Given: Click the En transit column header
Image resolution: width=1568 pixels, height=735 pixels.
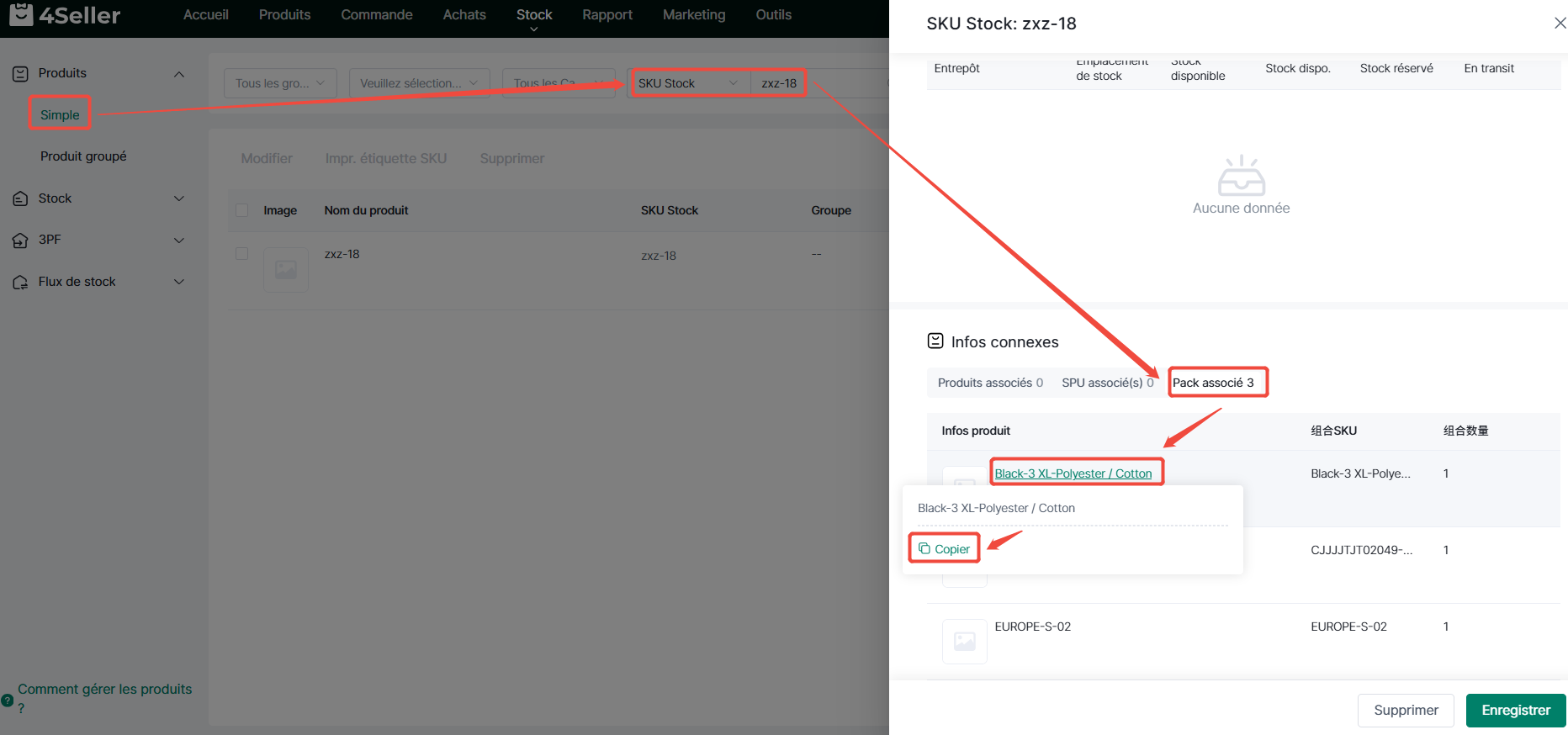Looking at the screenshot, I should click(x=1489, y=68).
